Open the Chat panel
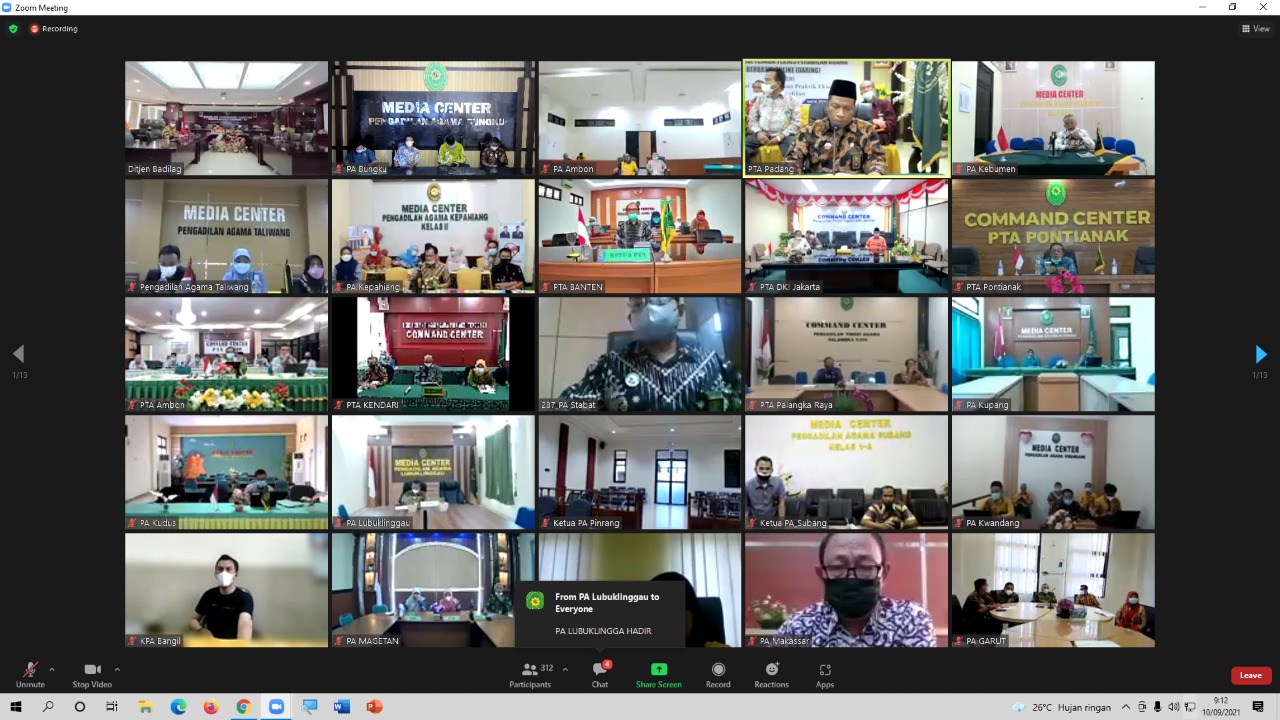 [599, 674]
